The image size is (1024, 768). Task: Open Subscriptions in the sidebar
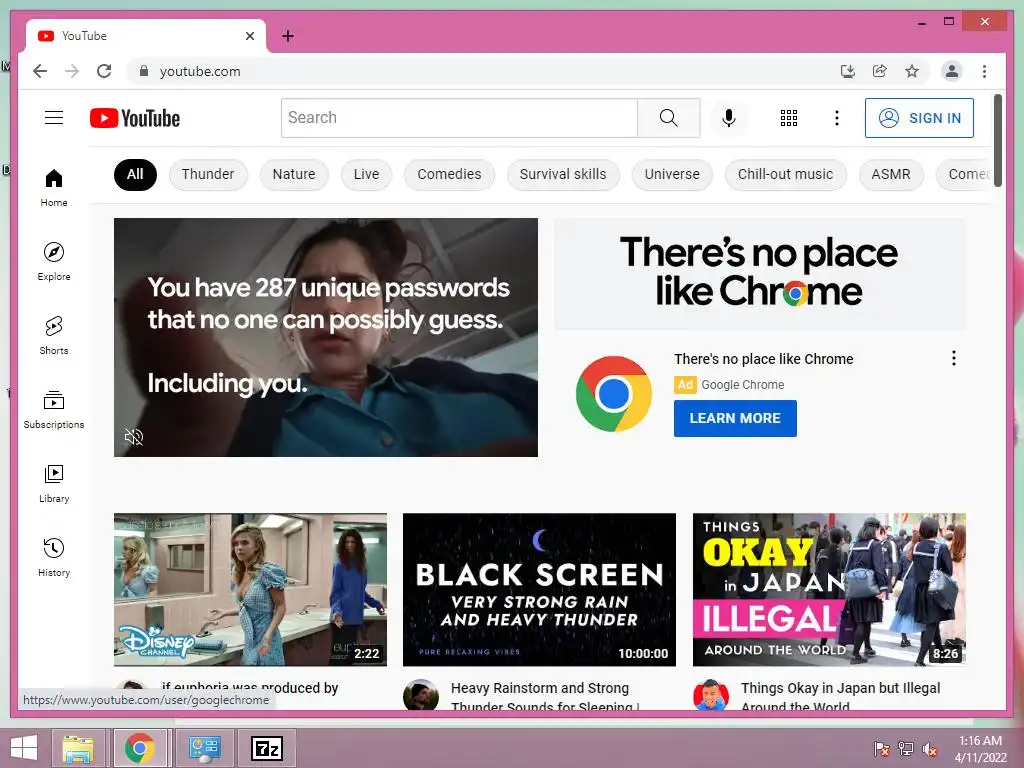click(x=54, y=409)
